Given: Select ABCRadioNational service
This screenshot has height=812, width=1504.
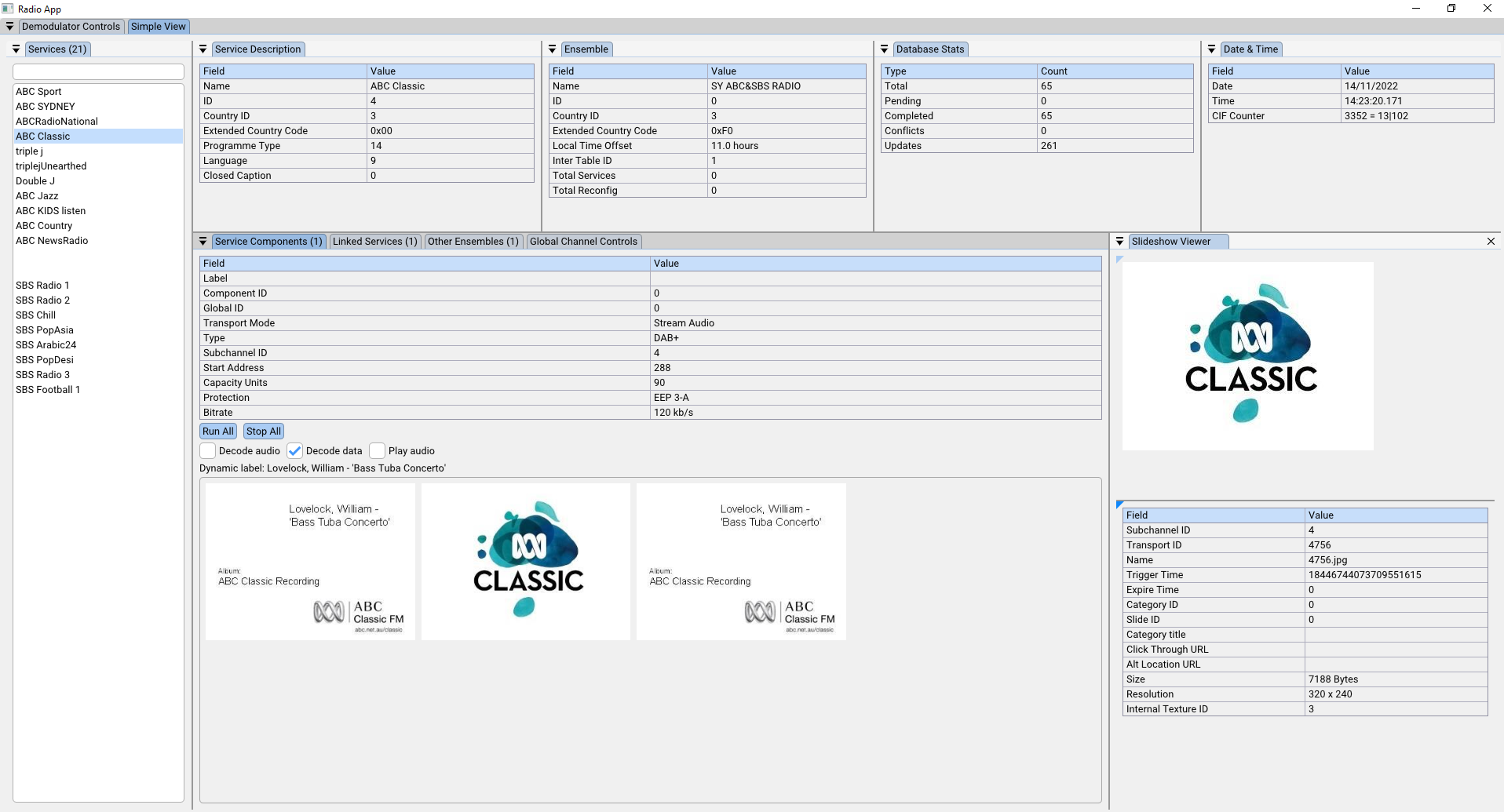Looking at the screenshot, I should pyautogui.click(x=98, y=122).
